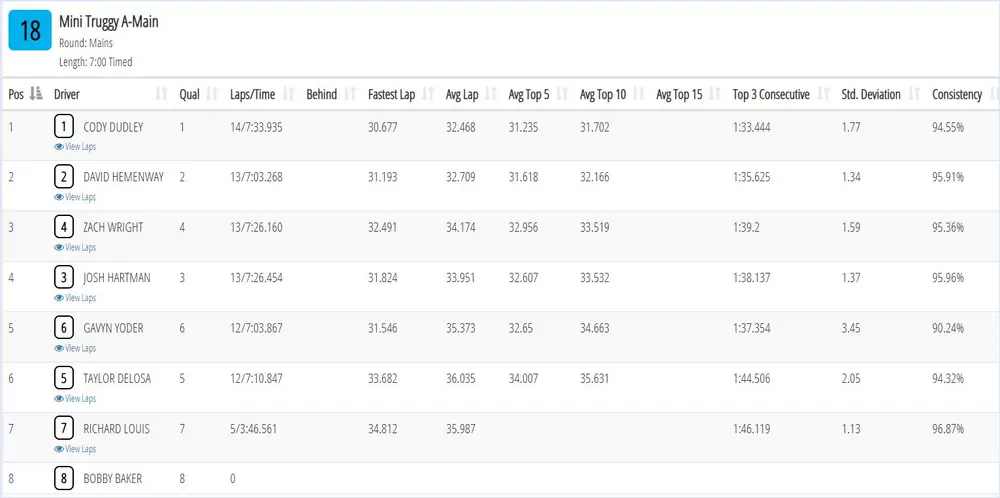View laps for Gavyn Yoder

click(75, 348)
